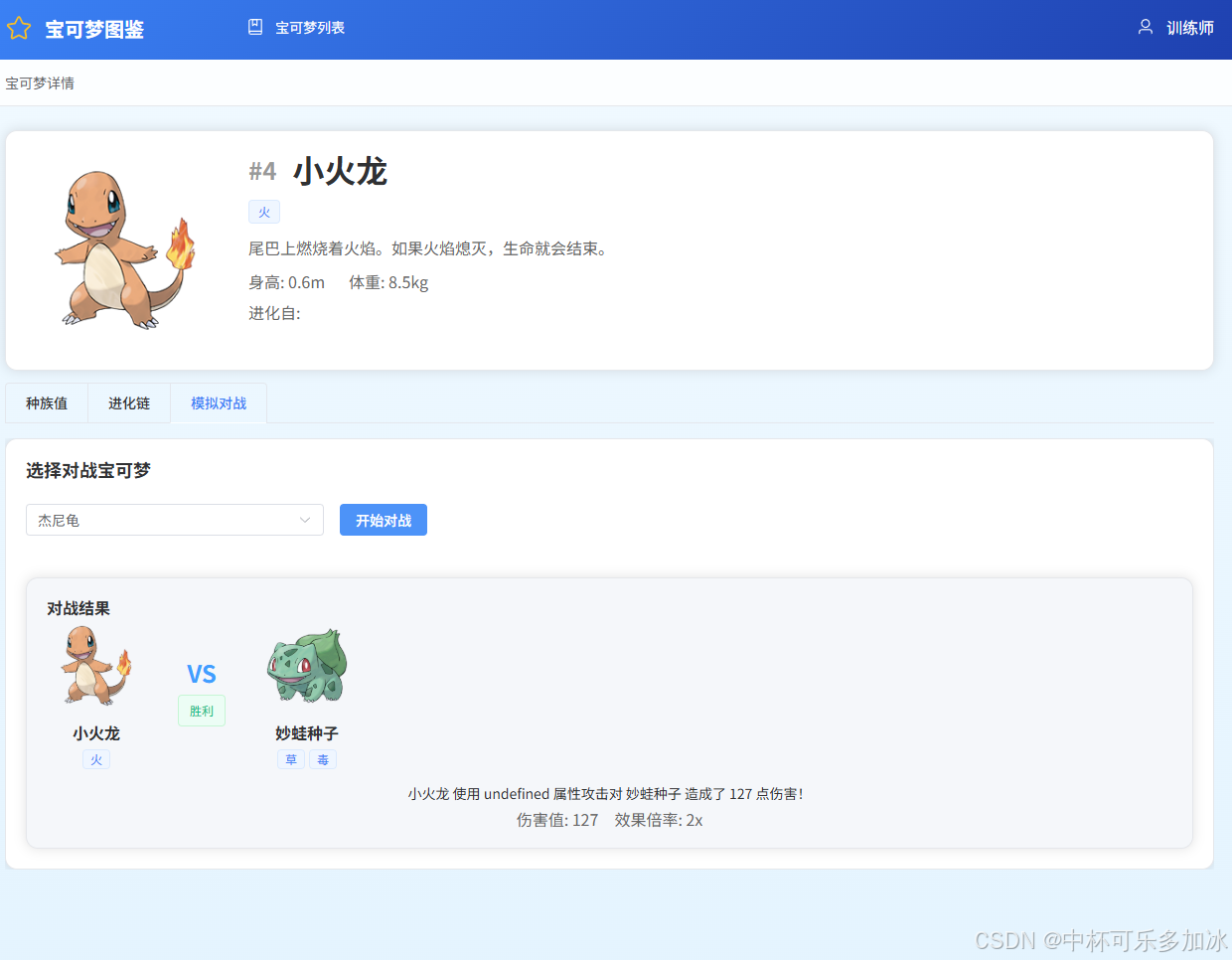Click the large Charmander image
Screen dimensions: 1232x960
123,249
